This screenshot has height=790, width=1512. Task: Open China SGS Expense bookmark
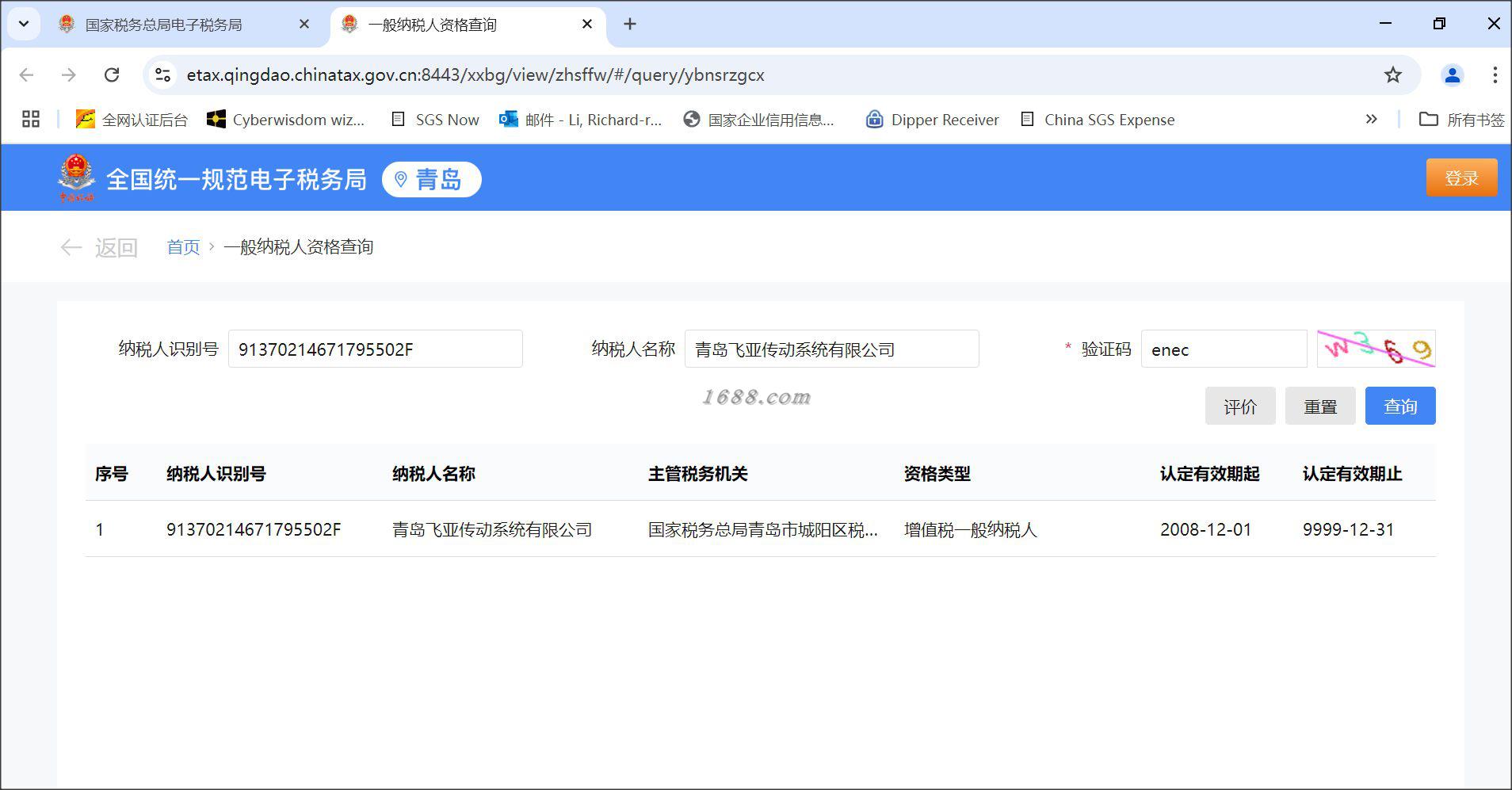pyautogui.click(x=1098, y=120)
